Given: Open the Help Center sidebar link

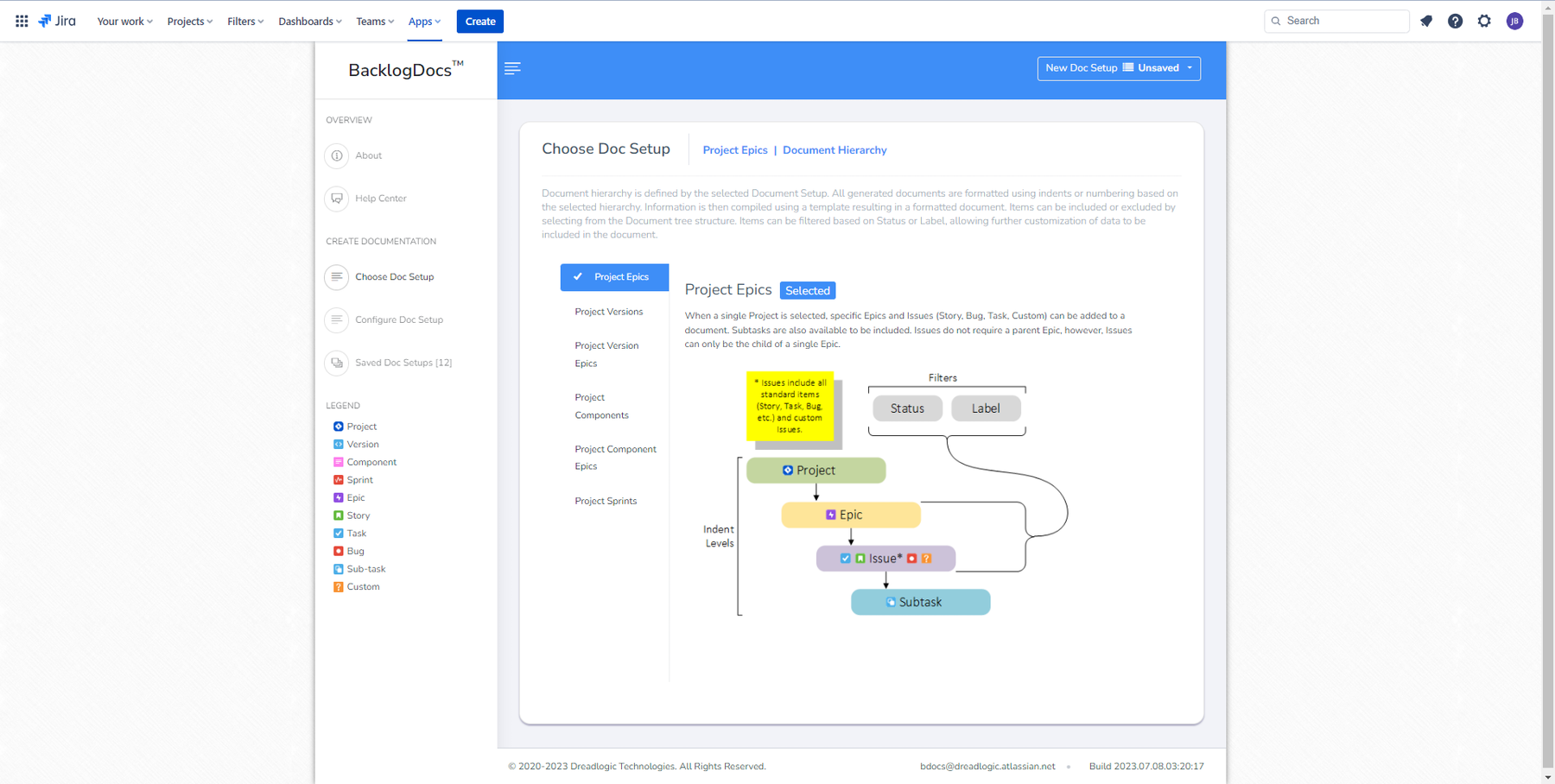Looking at the screenshot, I should [381, 199].
